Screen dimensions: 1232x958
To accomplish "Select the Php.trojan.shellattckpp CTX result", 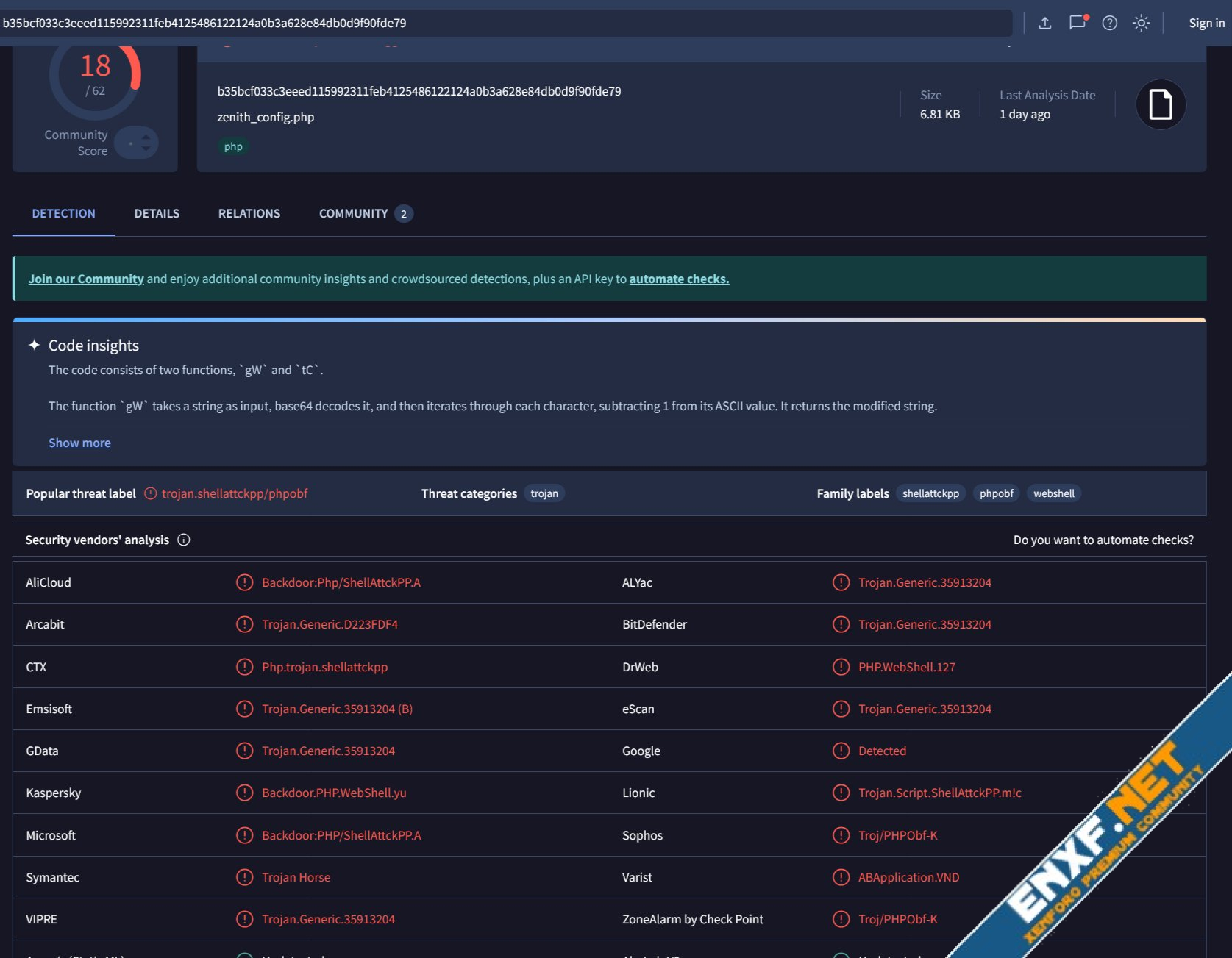I will (324, 667).
